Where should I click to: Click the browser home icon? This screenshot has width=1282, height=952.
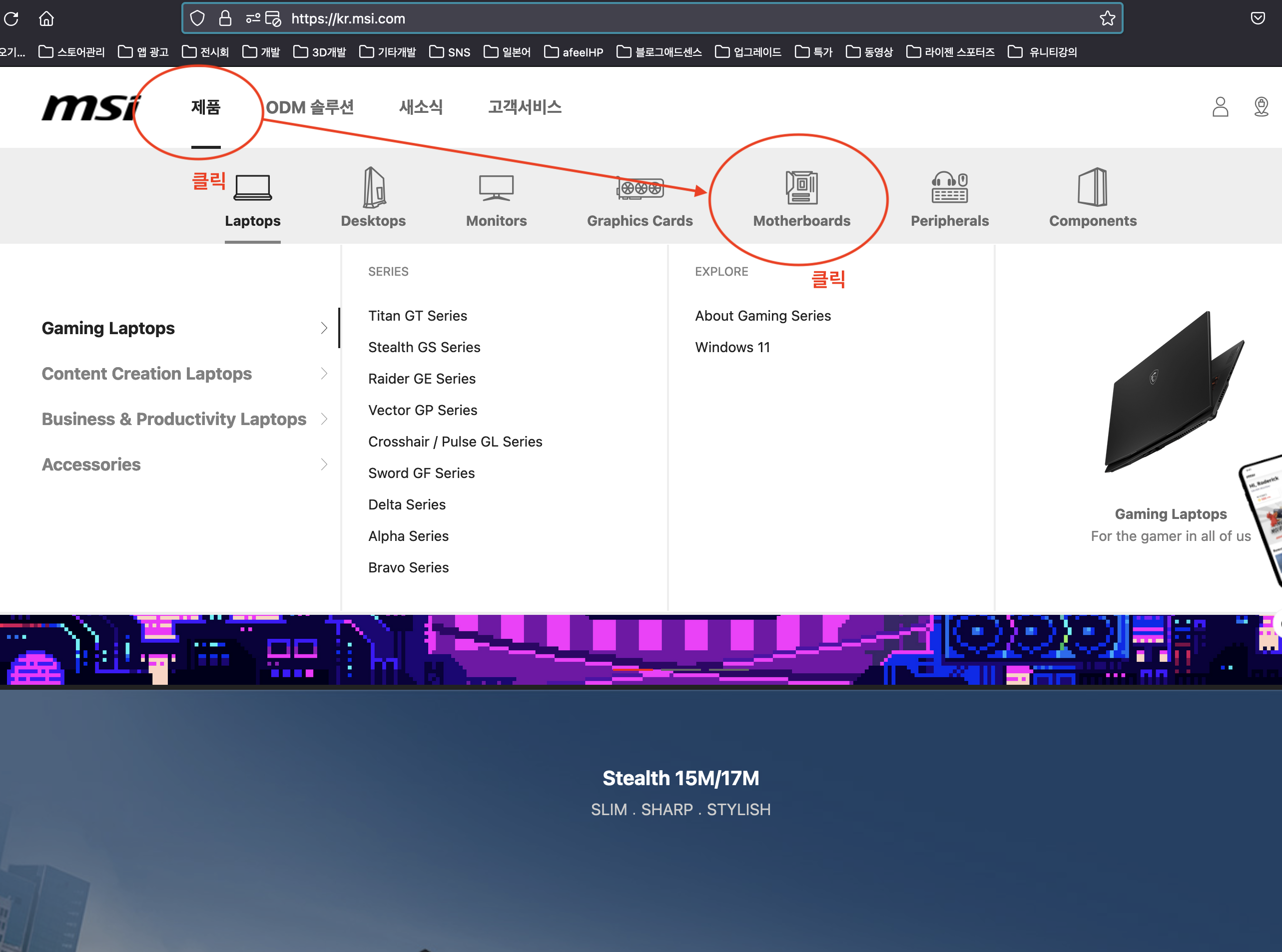46,18
